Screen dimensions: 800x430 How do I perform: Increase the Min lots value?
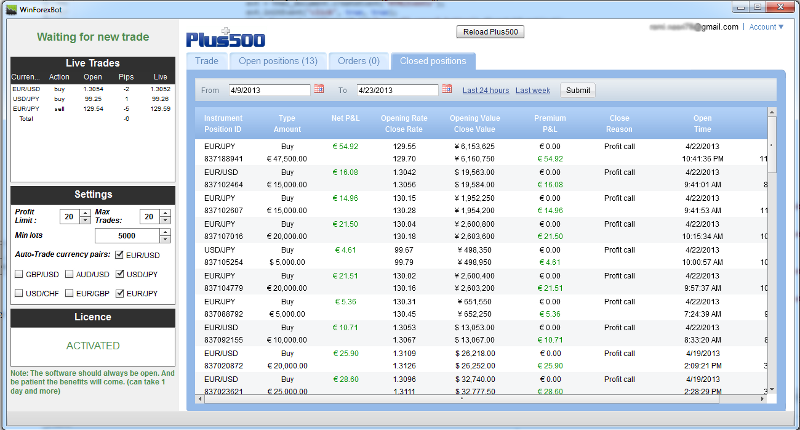(165, 232)
